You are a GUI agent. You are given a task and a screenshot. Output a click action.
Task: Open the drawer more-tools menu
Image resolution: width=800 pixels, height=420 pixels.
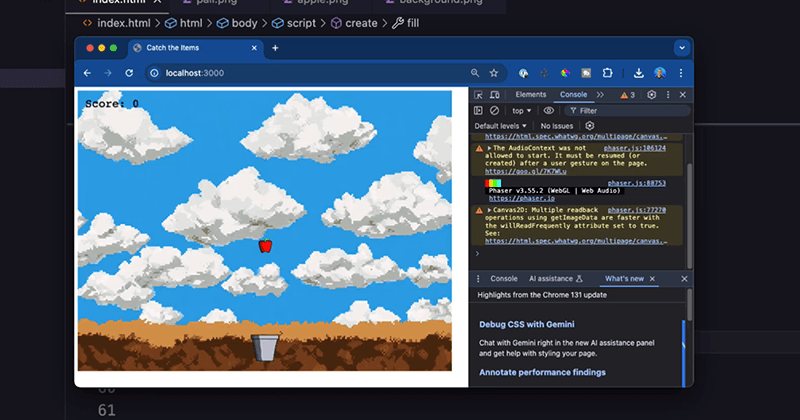[478, 279]
